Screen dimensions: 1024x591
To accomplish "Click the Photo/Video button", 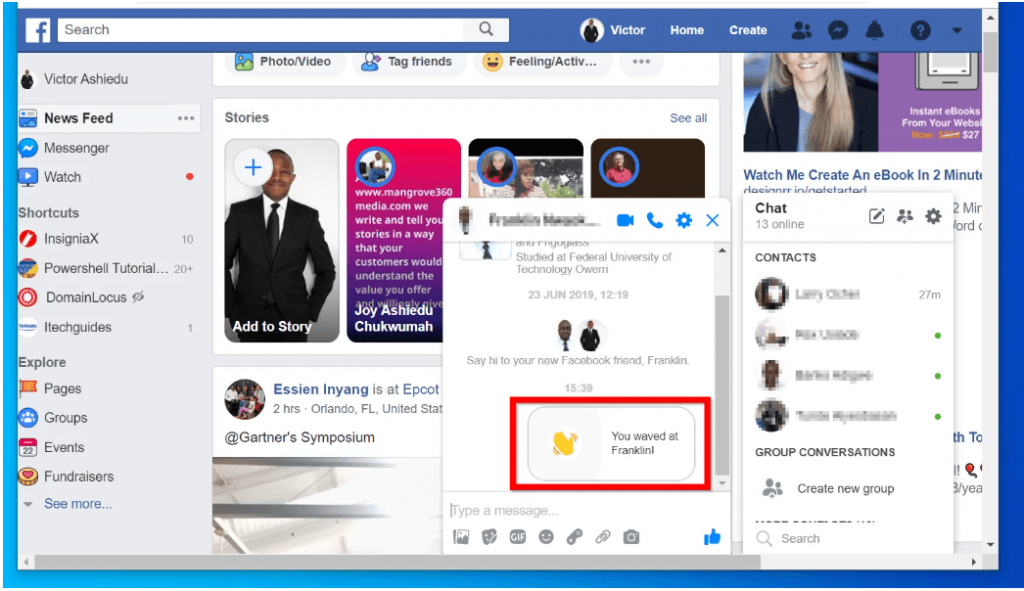I will (x=283, y=61).
